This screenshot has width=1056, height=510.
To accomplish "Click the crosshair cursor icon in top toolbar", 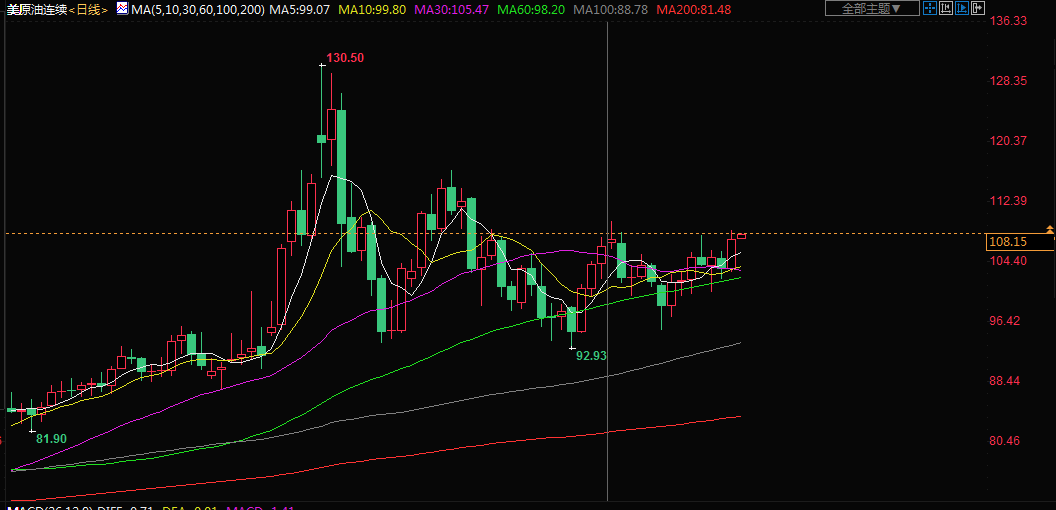I will 930,8.
